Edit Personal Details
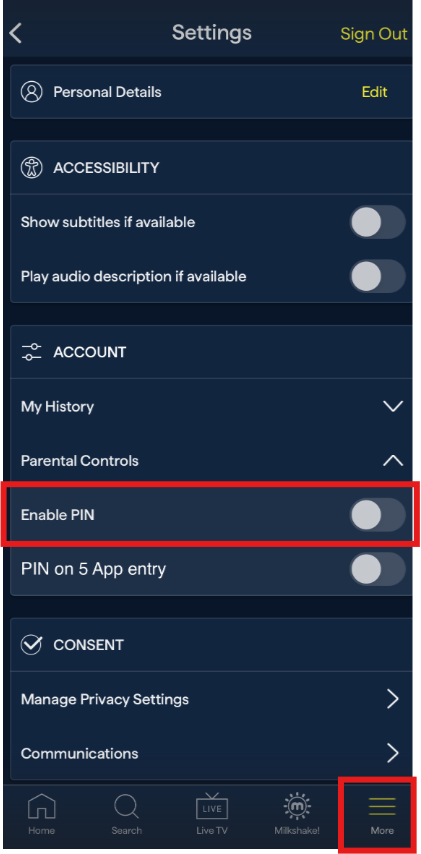 point(374,92)
